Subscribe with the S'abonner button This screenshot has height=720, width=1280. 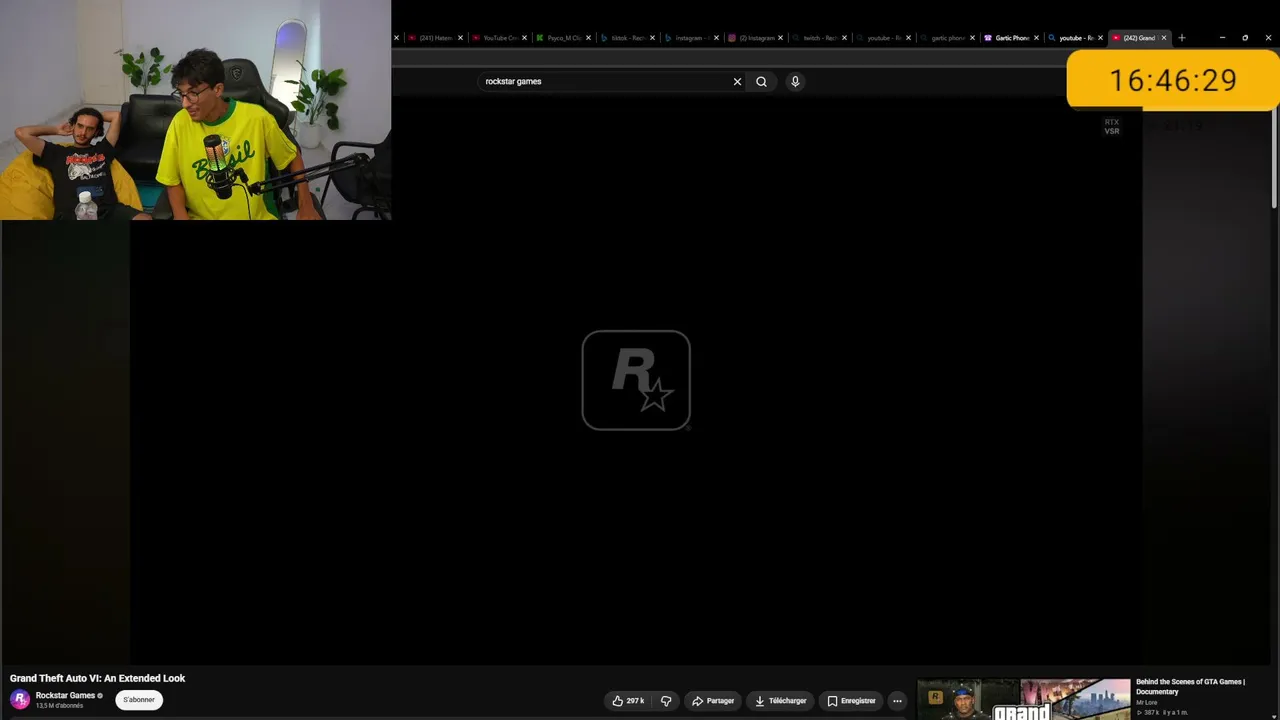[x=139, y=700]
